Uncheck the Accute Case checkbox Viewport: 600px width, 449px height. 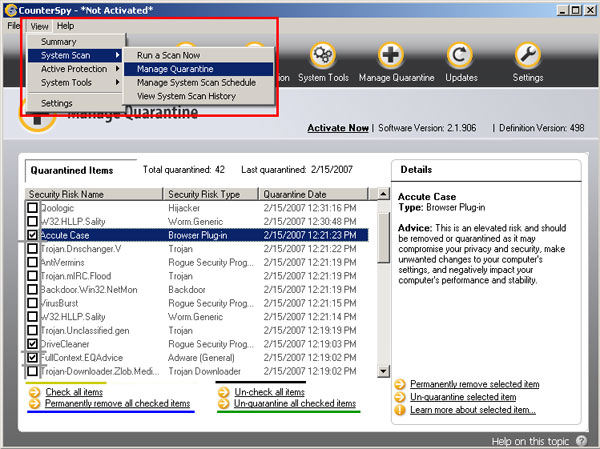pos(33,235)
